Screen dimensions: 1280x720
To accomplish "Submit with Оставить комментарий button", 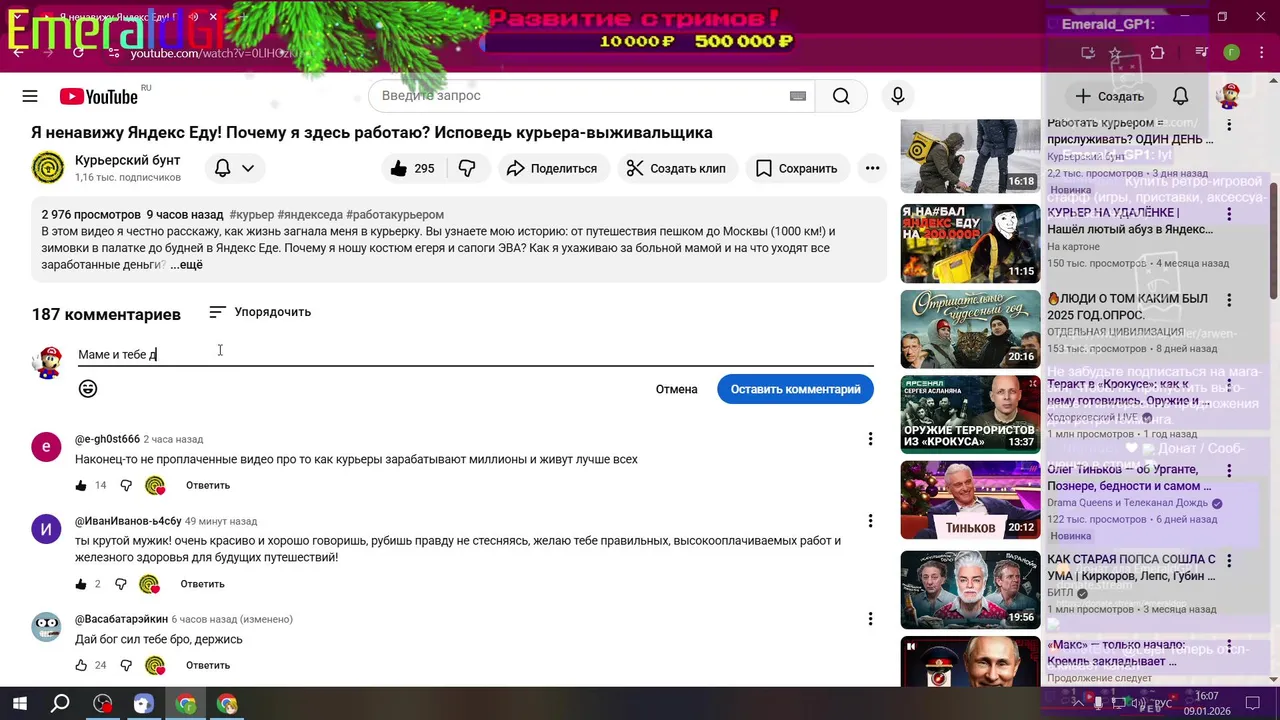I will tap(795, 389).
